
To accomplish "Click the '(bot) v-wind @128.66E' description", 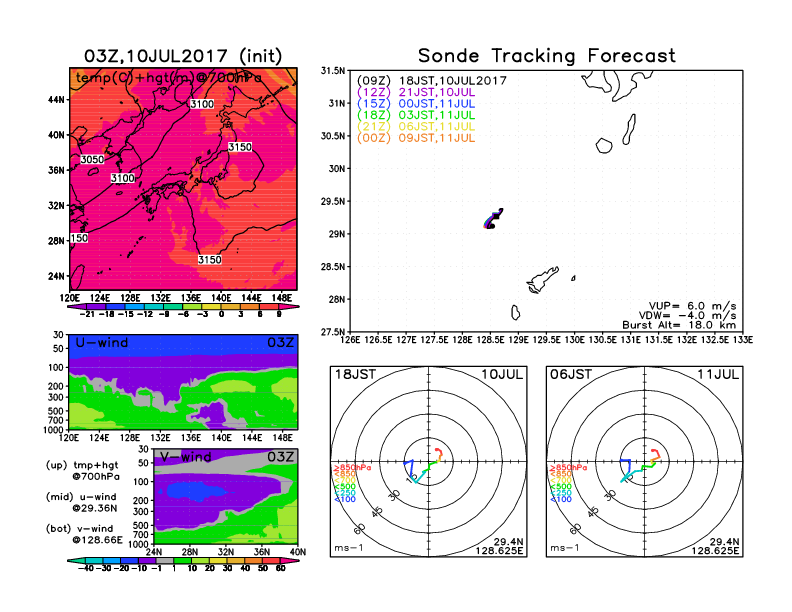I will [x=84, y=534].
